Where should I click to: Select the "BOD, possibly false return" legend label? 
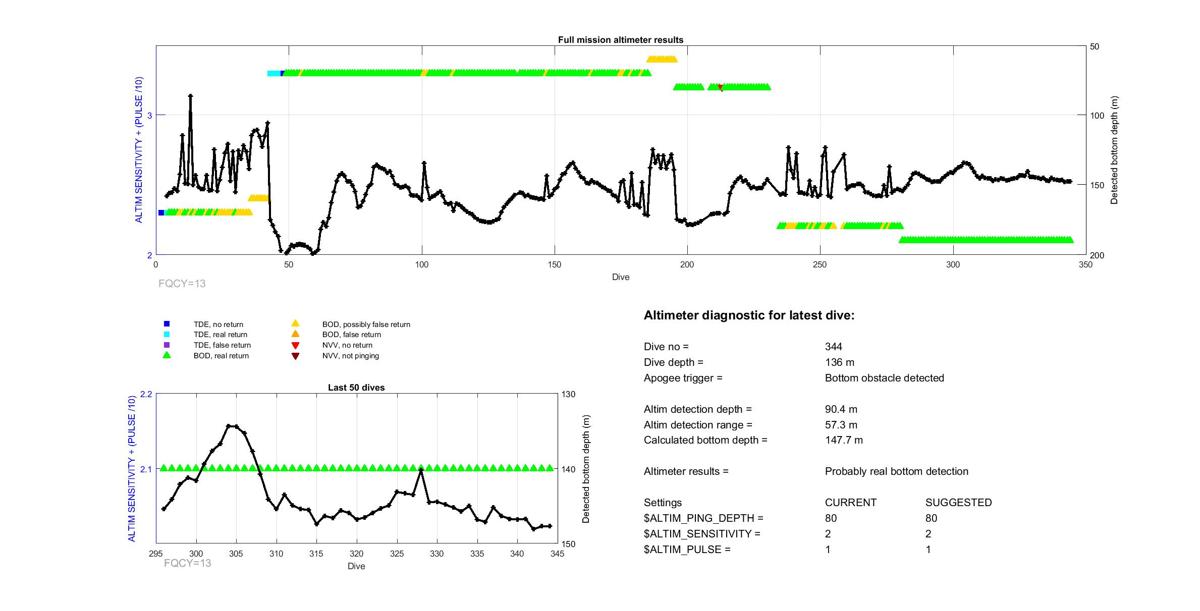(x=366, y=324)
